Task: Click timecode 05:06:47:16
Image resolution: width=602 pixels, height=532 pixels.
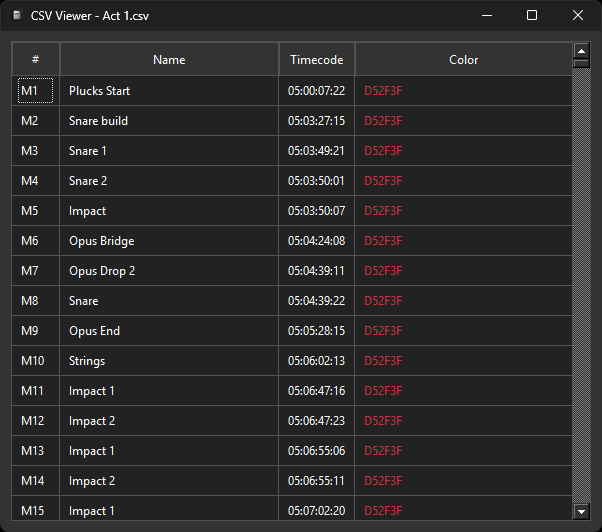Action: [317, 390]
